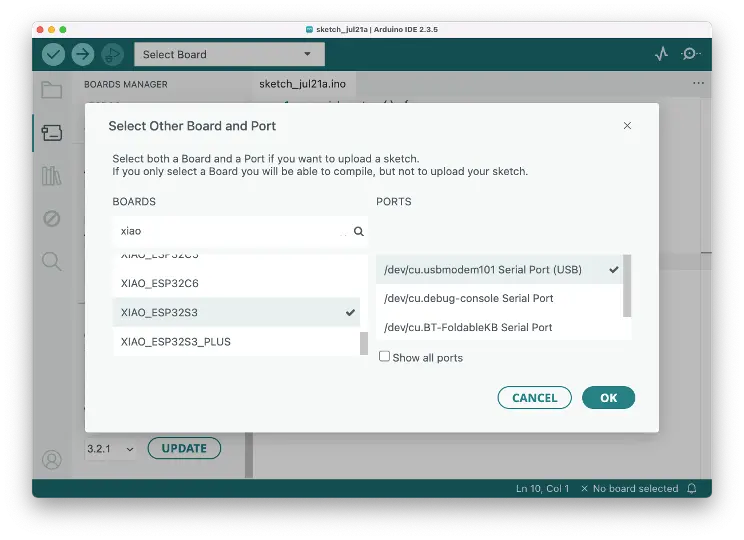Expand the Select Board dropdown
Screen dimensions: 744x540
coord(225,54)
